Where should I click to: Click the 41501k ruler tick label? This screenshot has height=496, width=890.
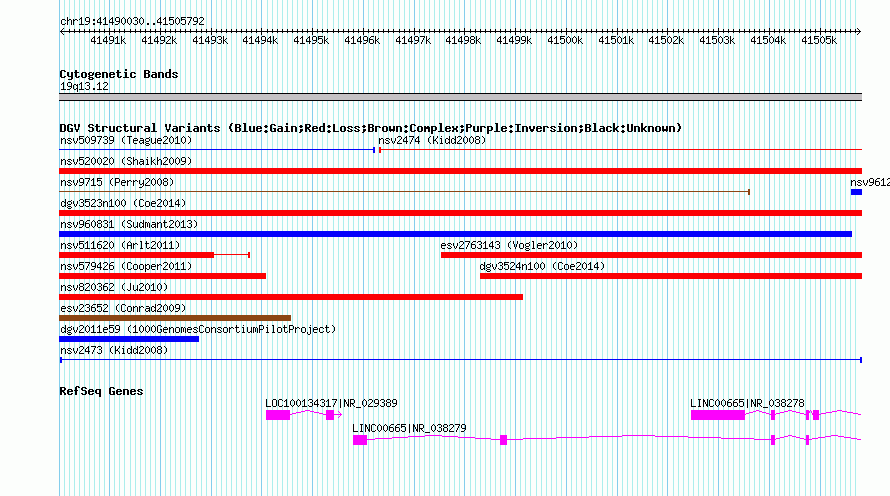[x=616, y=40]
